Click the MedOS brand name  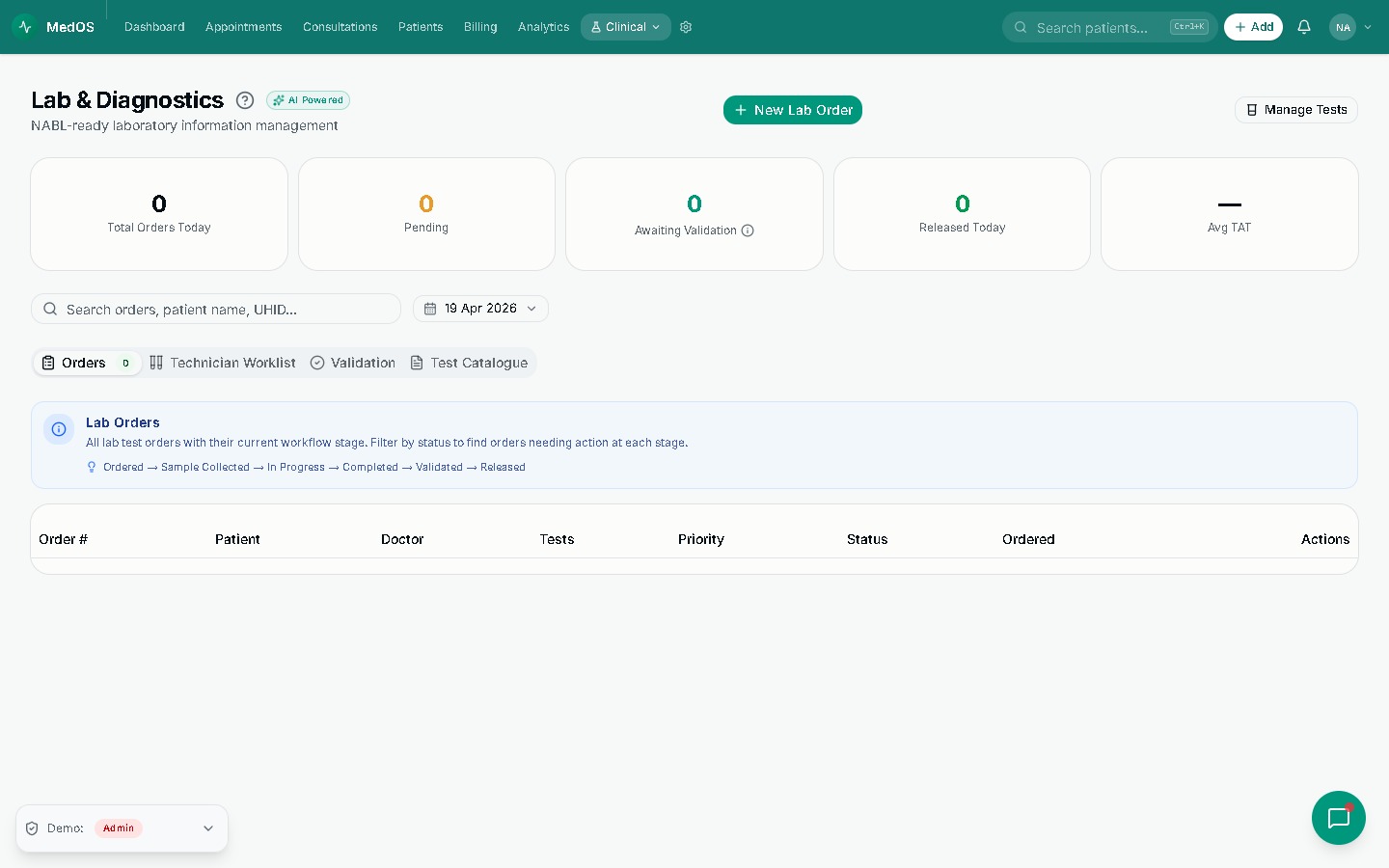70,27
